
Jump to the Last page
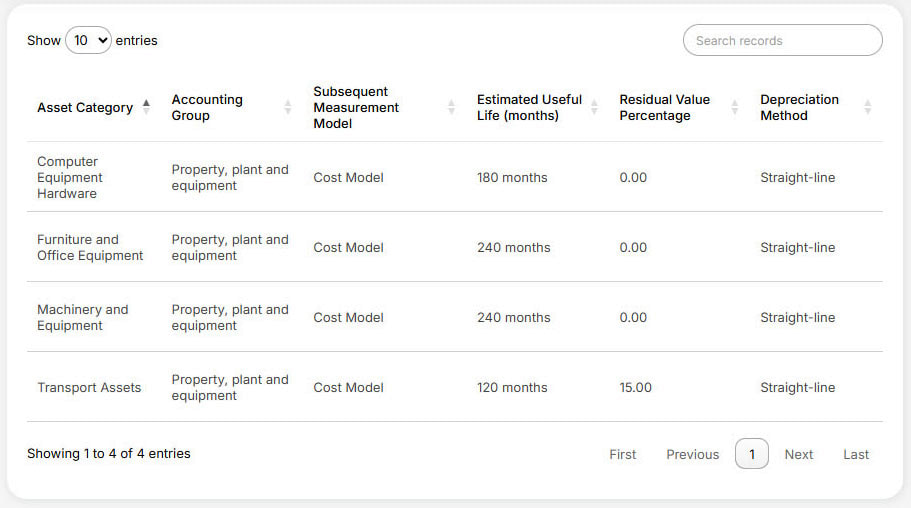pyautogui.click(x=856, y=454)
